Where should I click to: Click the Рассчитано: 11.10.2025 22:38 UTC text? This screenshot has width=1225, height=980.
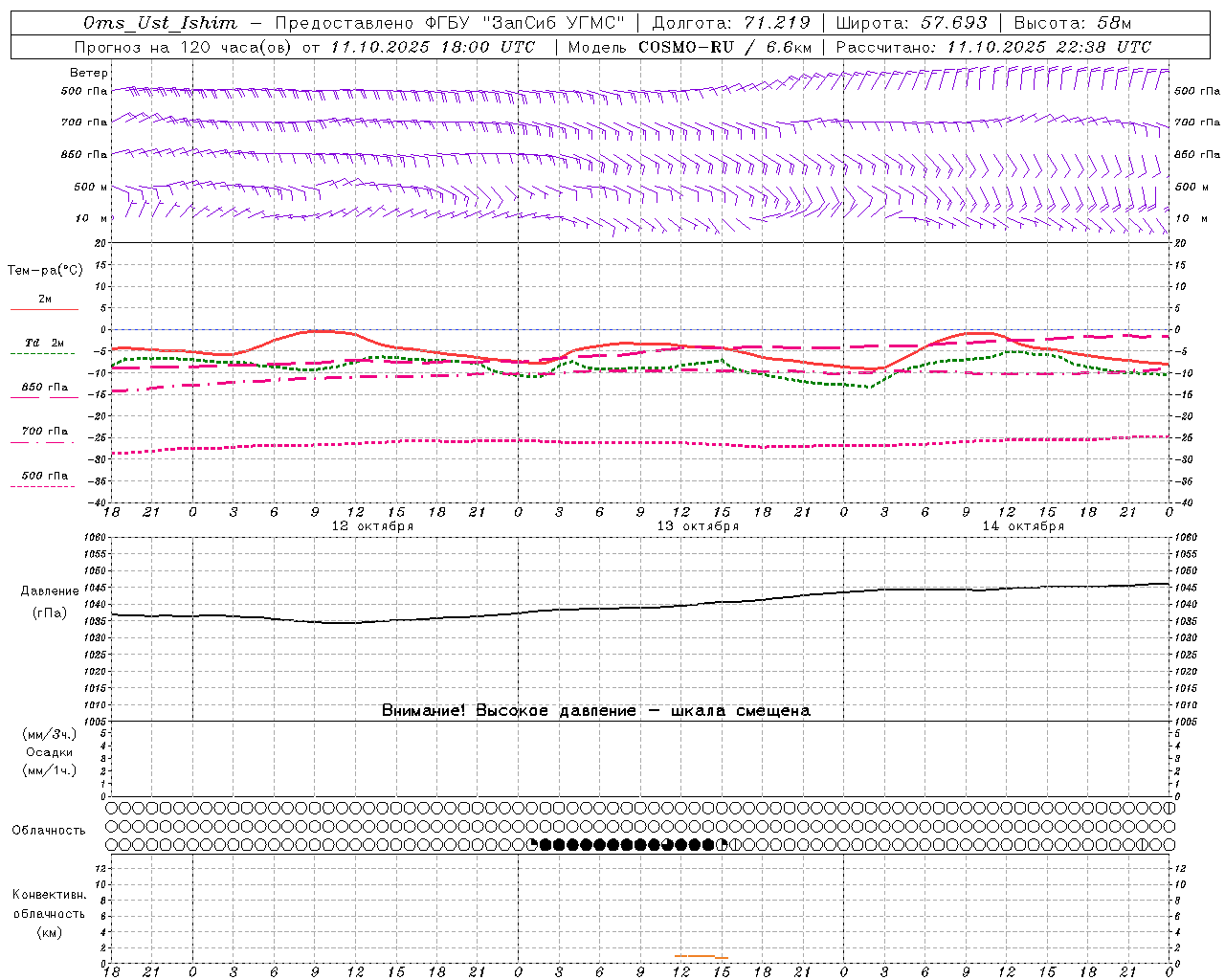pos(993,47)
